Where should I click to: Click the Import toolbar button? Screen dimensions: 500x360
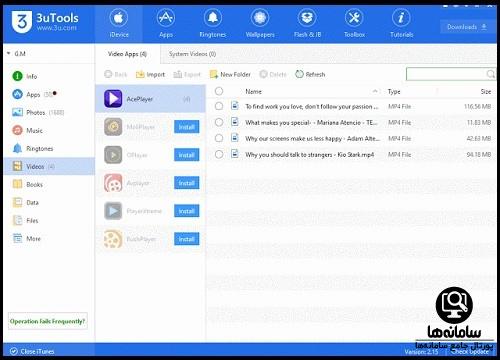(x=150, y=74)
